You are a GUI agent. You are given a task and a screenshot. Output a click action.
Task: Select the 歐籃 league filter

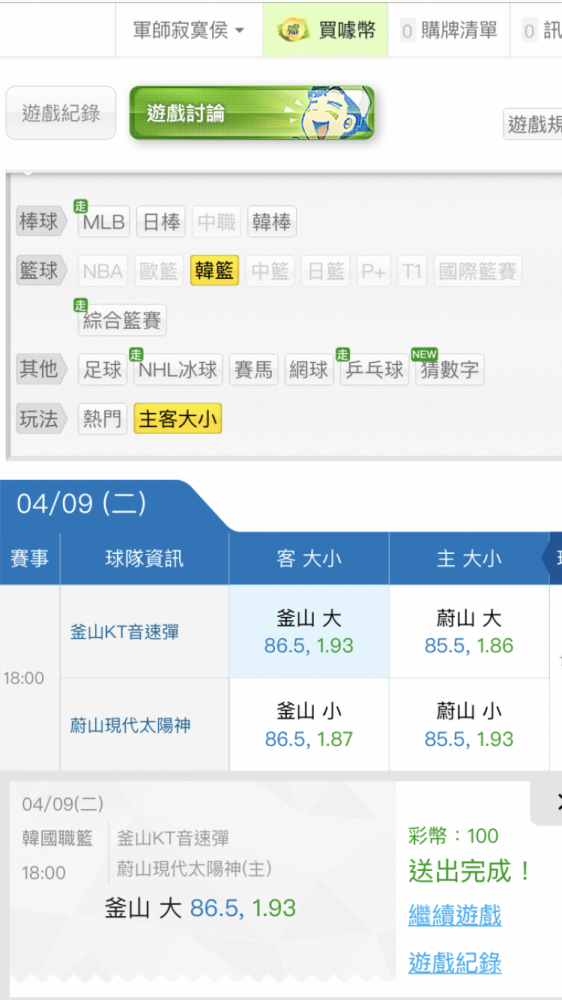pyautogui.click(x=159, y=271)
